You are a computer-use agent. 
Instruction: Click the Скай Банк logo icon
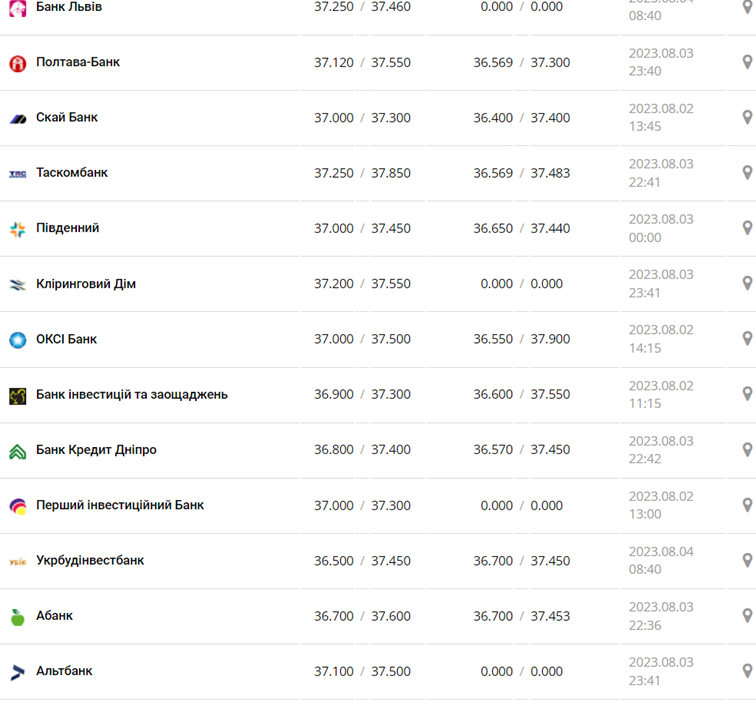tap(17, 118)
